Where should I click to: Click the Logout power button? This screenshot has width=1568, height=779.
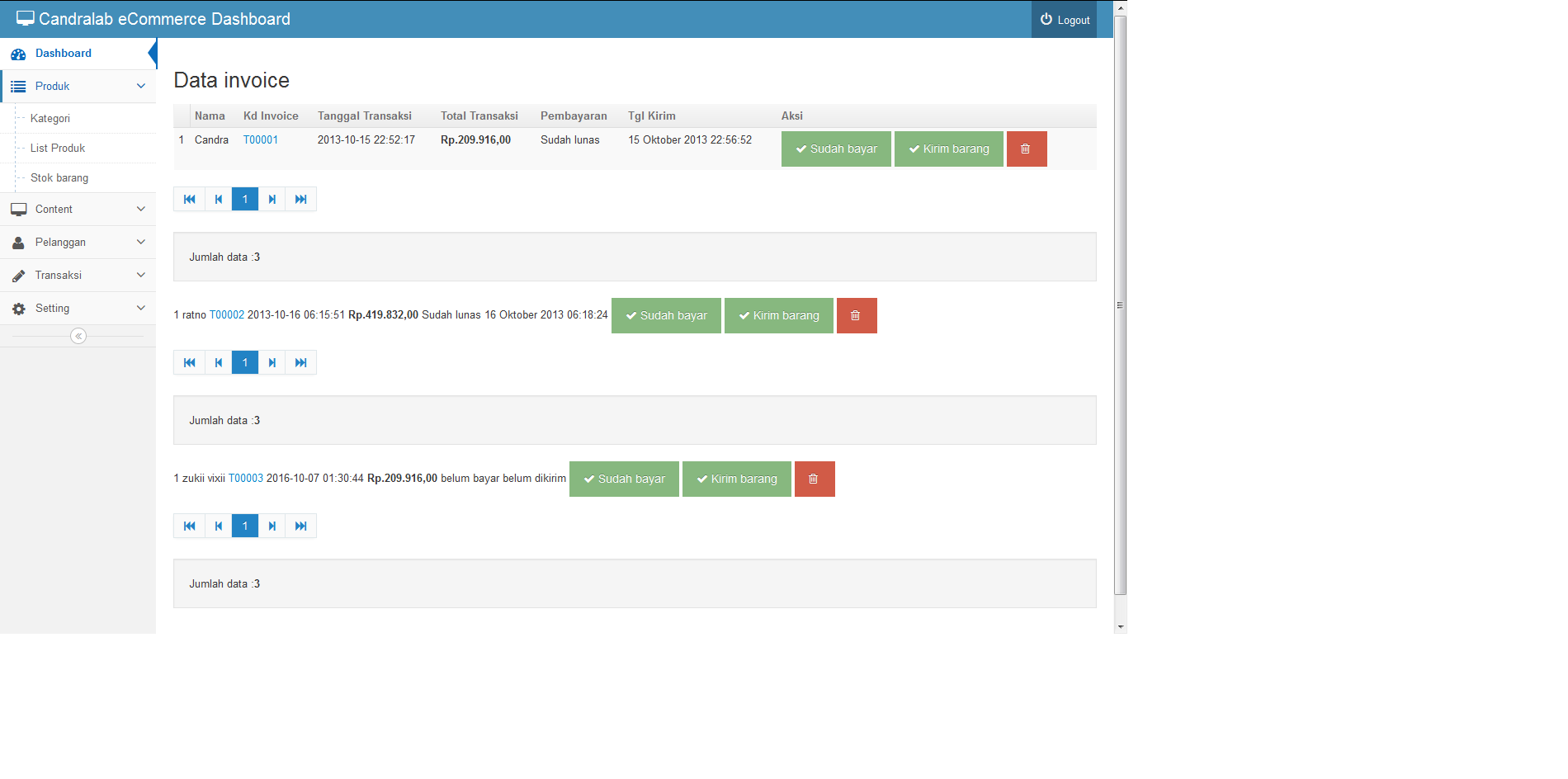pos(1064,20)
